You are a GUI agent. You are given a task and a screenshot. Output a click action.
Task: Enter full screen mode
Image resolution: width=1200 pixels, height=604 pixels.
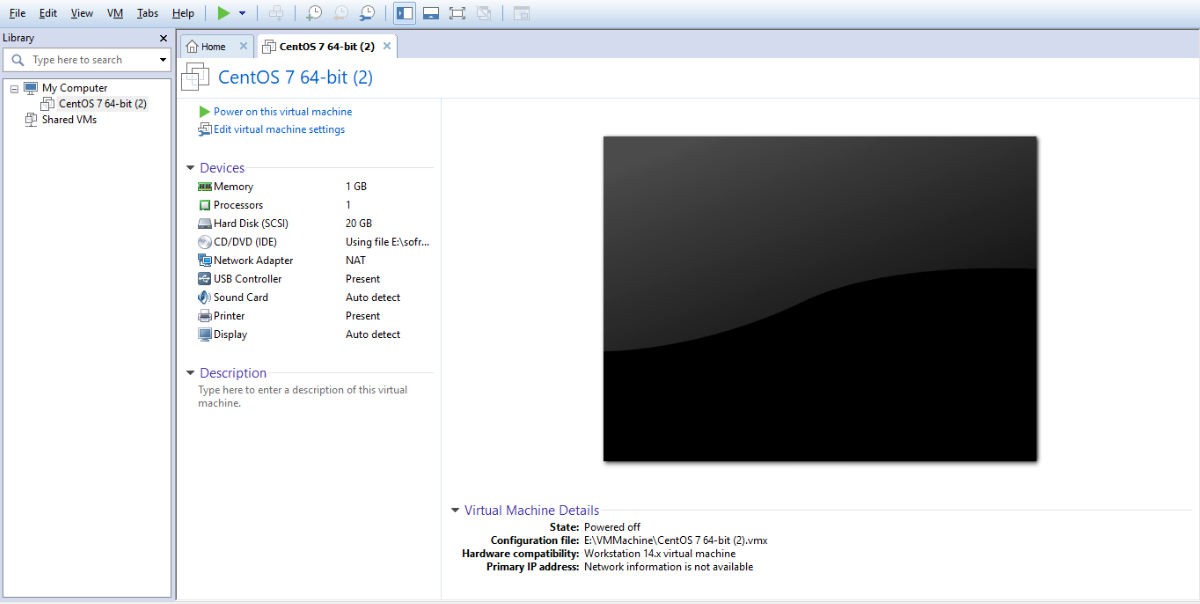point(457,12)
